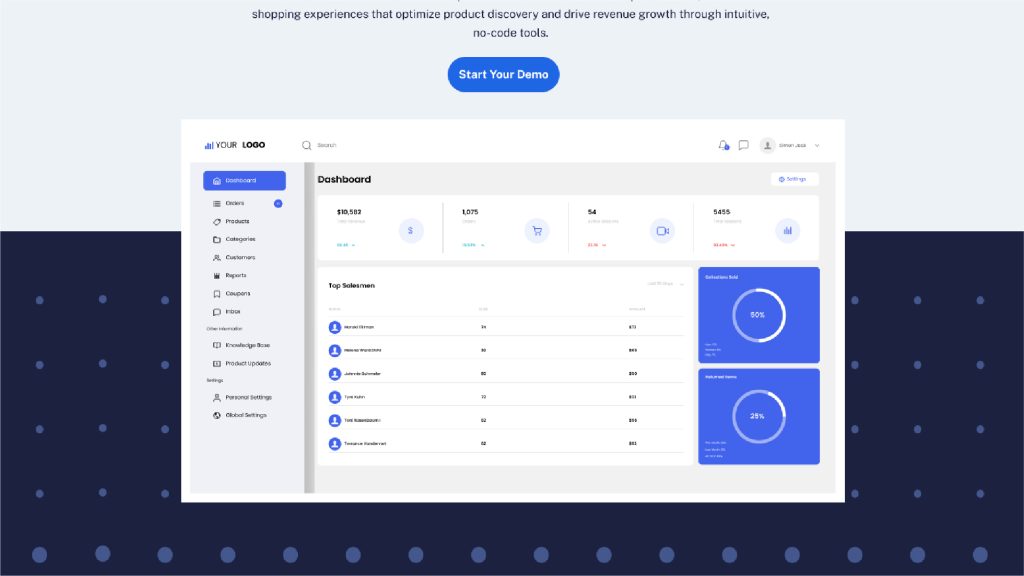Select Dashboard in the sidebar
1024x576 pixels.
pos(244,181)
